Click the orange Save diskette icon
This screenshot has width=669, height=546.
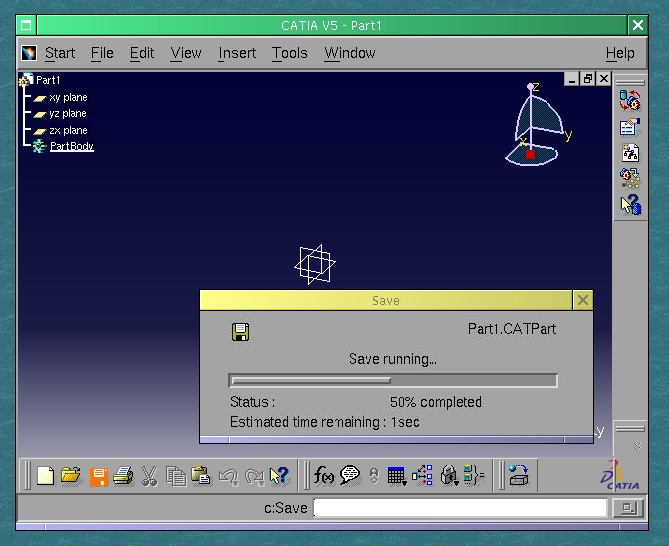coord(99,476)
